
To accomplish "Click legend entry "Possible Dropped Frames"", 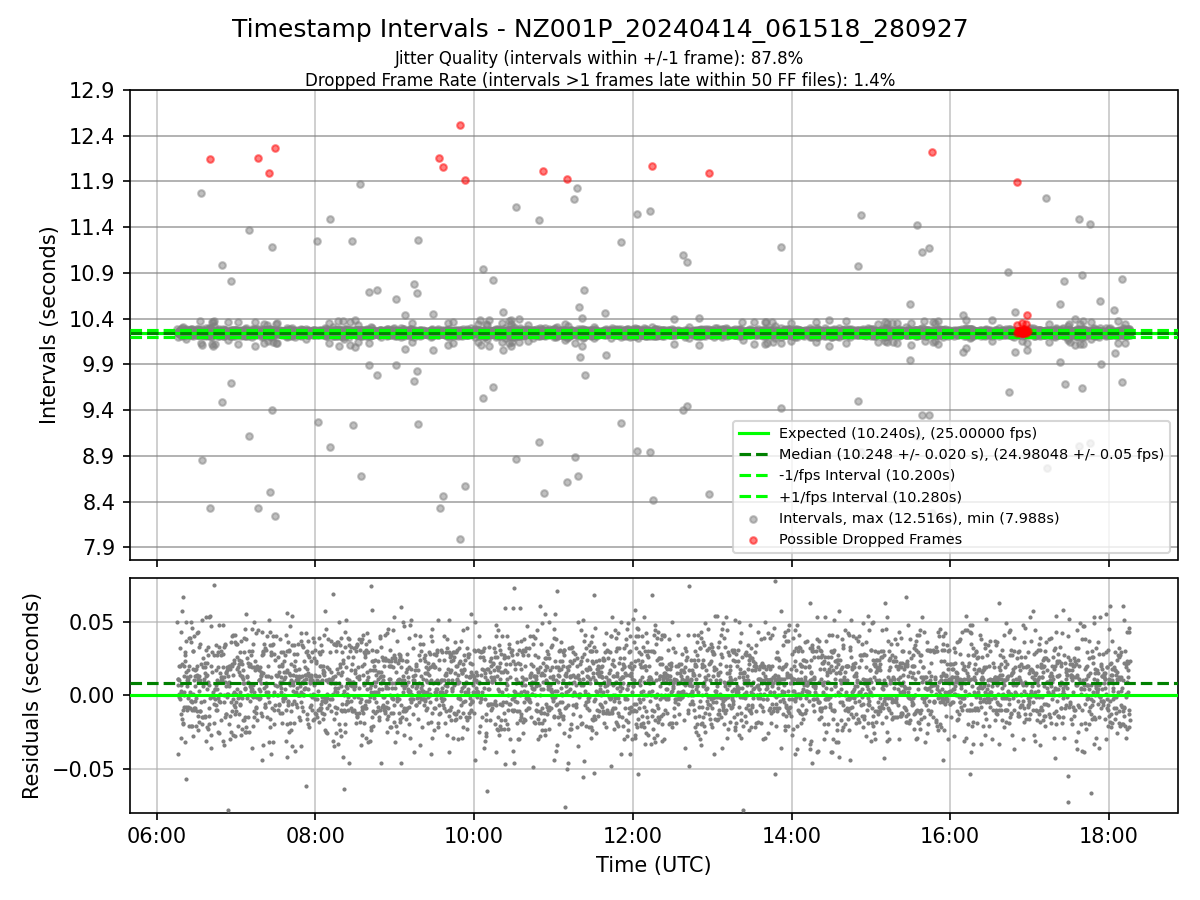I will point(869,539).
